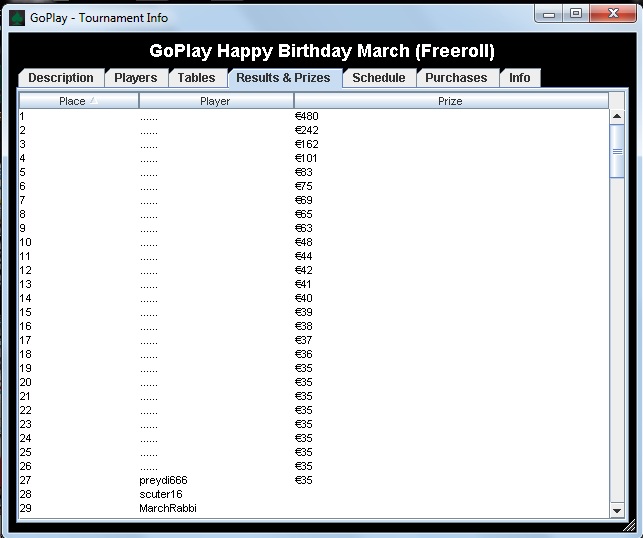Click the €48 prize cell
Viewport: 643px width, 538px height.
click(303, 242)
